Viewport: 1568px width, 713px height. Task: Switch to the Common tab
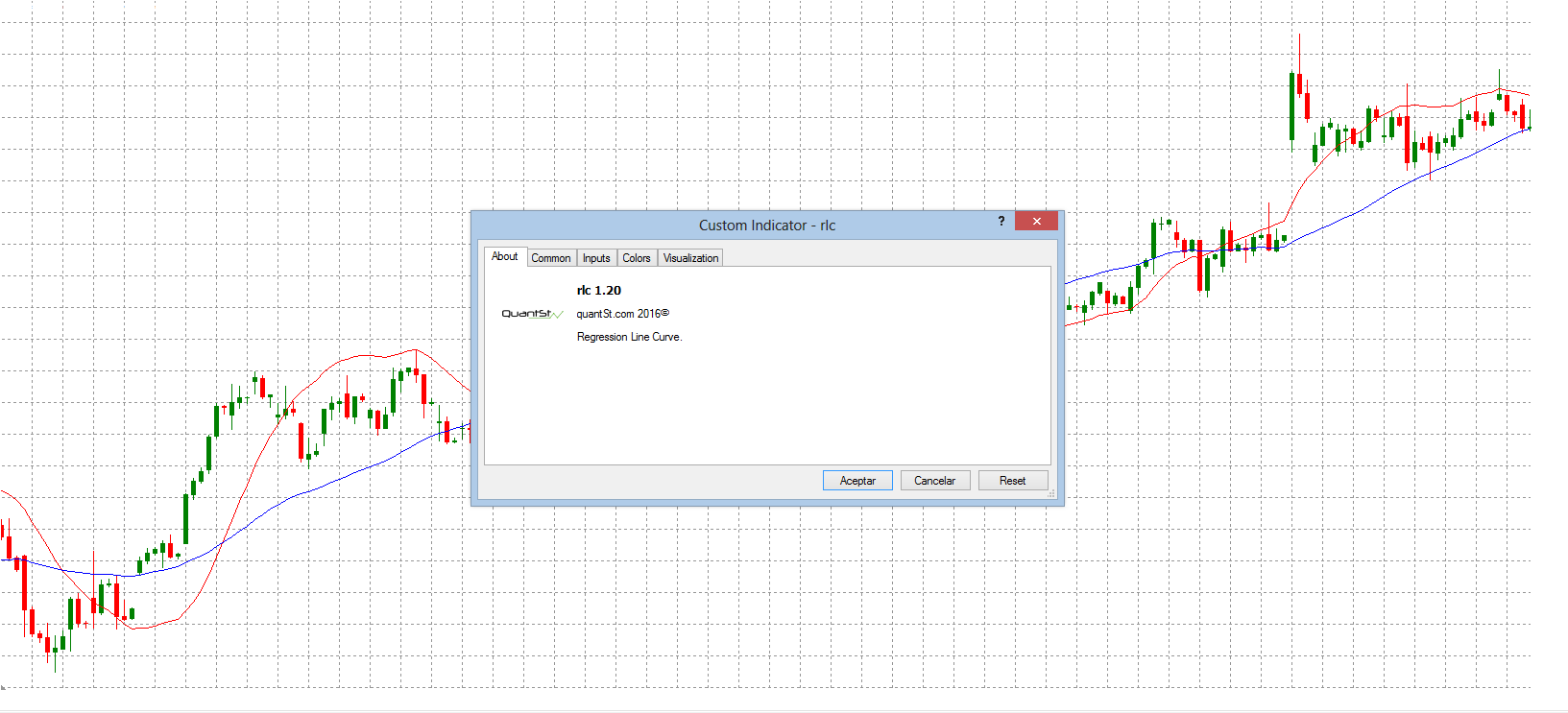tap(550, 258)
